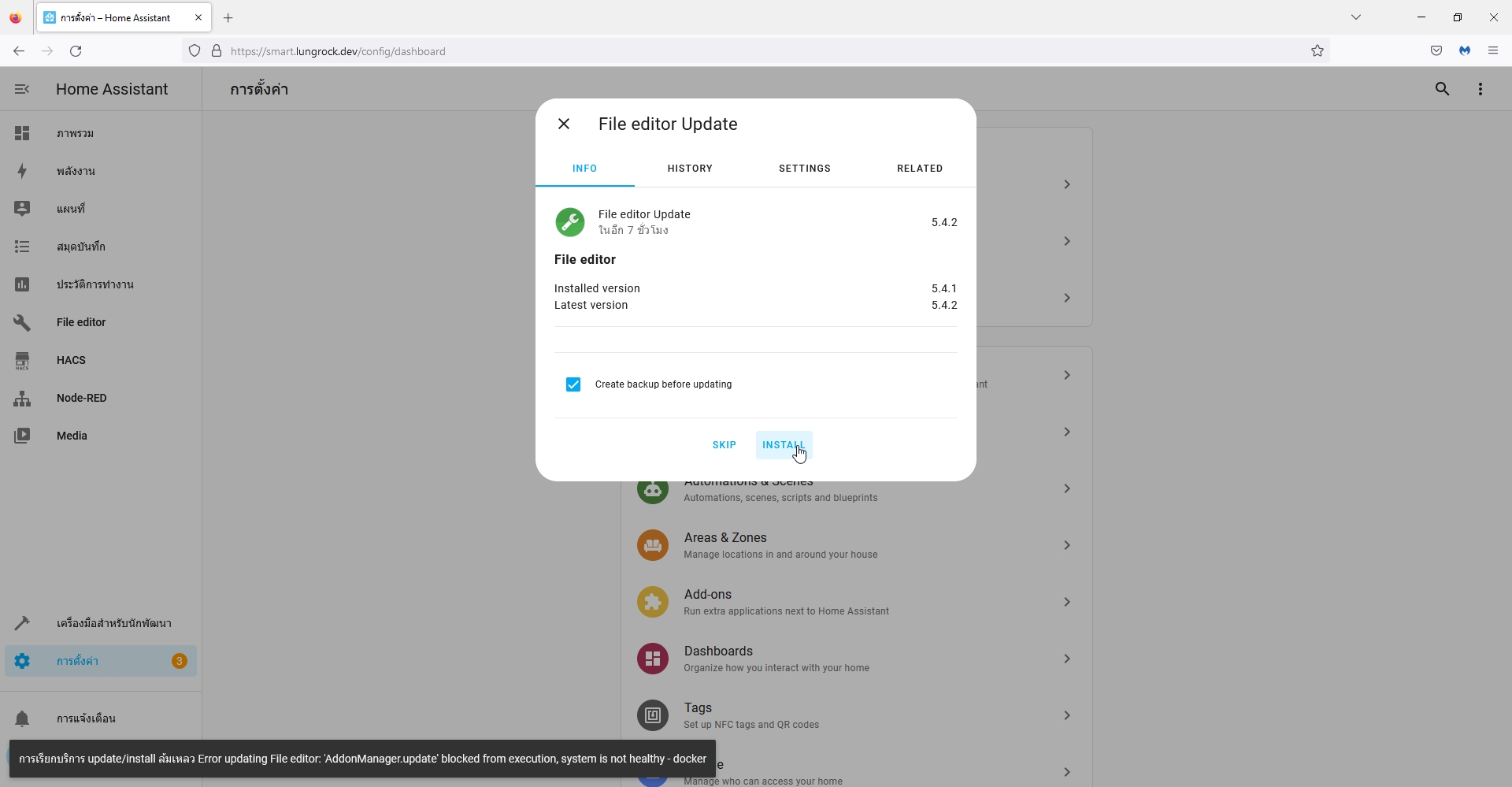
Task: Switch to the Settings tab
Action: 805,169
